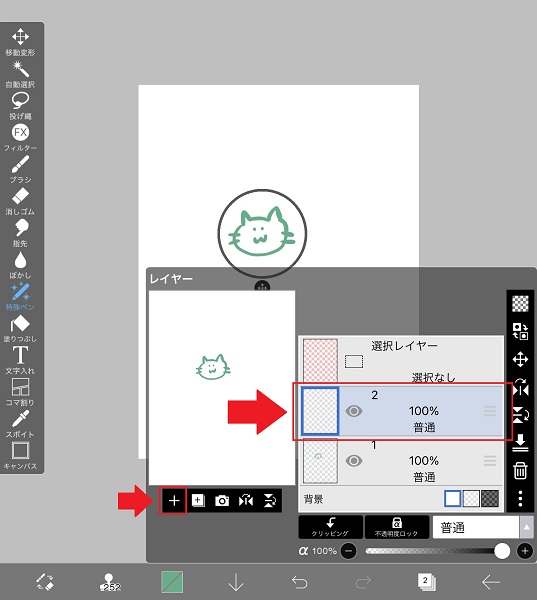Image resolution: width=537 pixels, height=600 pixels.
Task: Select the 消しゴム eraser tool
Action: [x=20, y=201]
